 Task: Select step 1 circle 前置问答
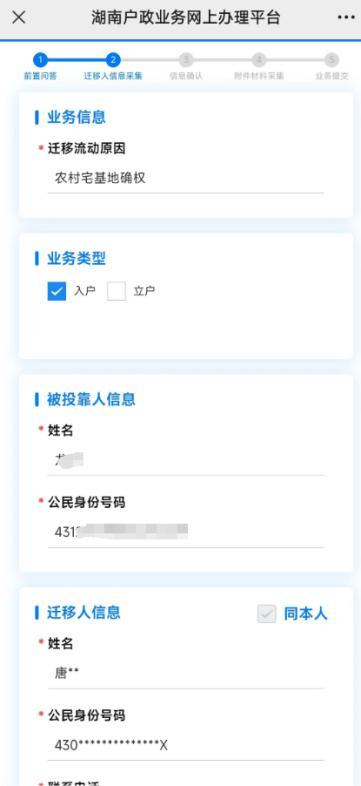41,60
